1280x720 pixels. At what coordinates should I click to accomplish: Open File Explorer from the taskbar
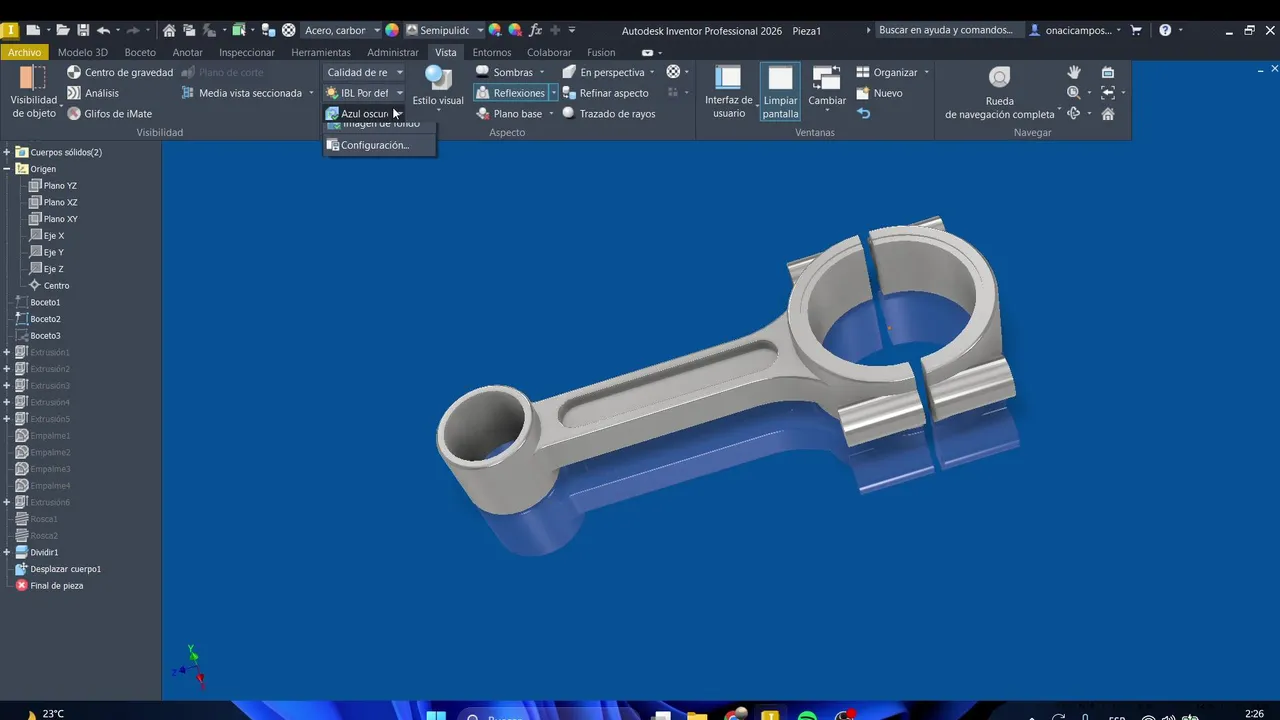tap(697, 715)
